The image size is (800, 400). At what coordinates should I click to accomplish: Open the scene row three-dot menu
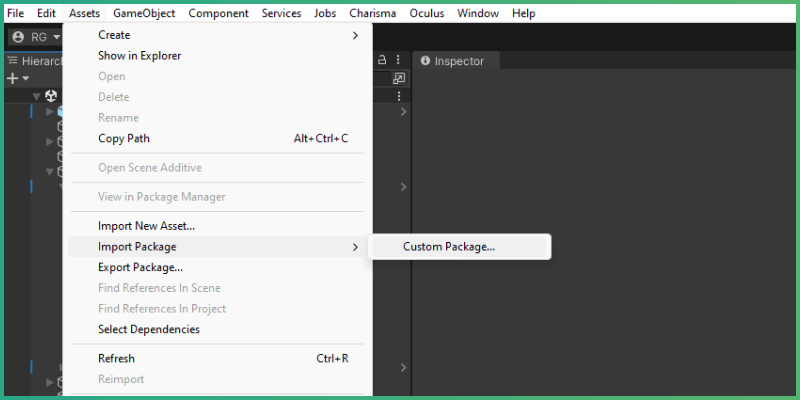[x=398, y=96]
